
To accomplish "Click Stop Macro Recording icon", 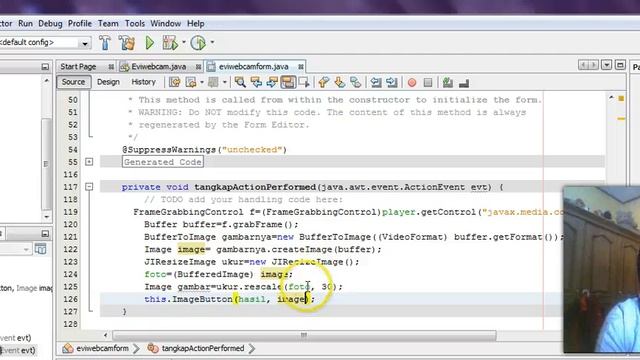I will 428,82.
